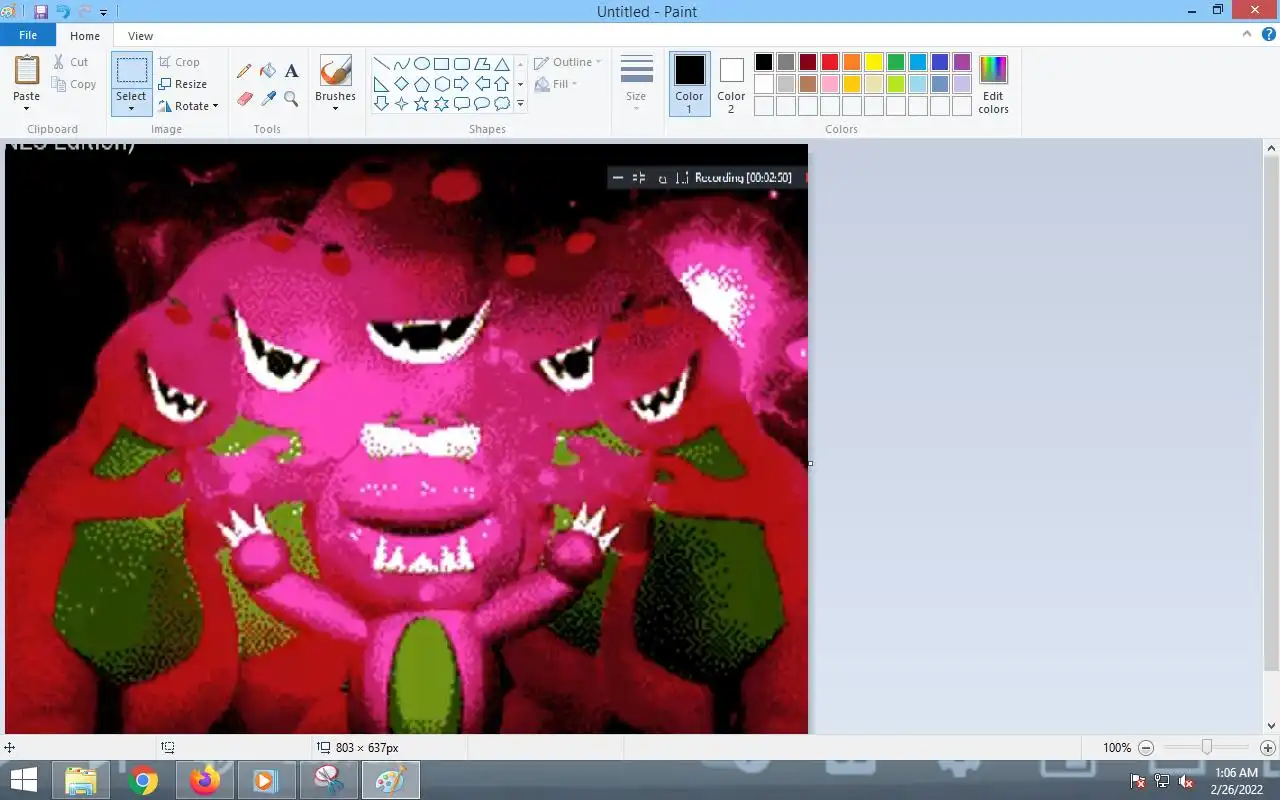Open the File menu
The image size is (1280, 800).
coord(28,35)
